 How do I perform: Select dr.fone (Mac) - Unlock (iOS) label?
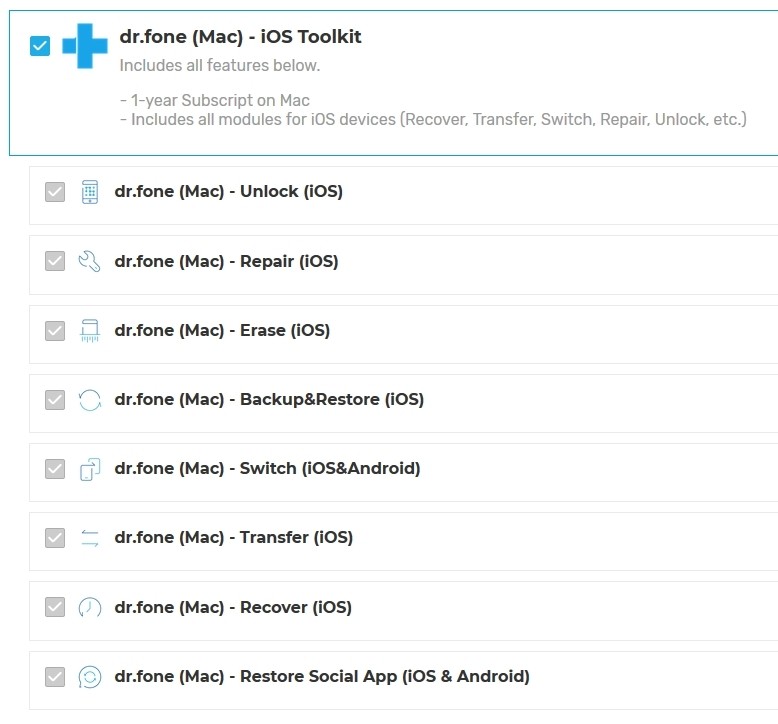[229, 192]
